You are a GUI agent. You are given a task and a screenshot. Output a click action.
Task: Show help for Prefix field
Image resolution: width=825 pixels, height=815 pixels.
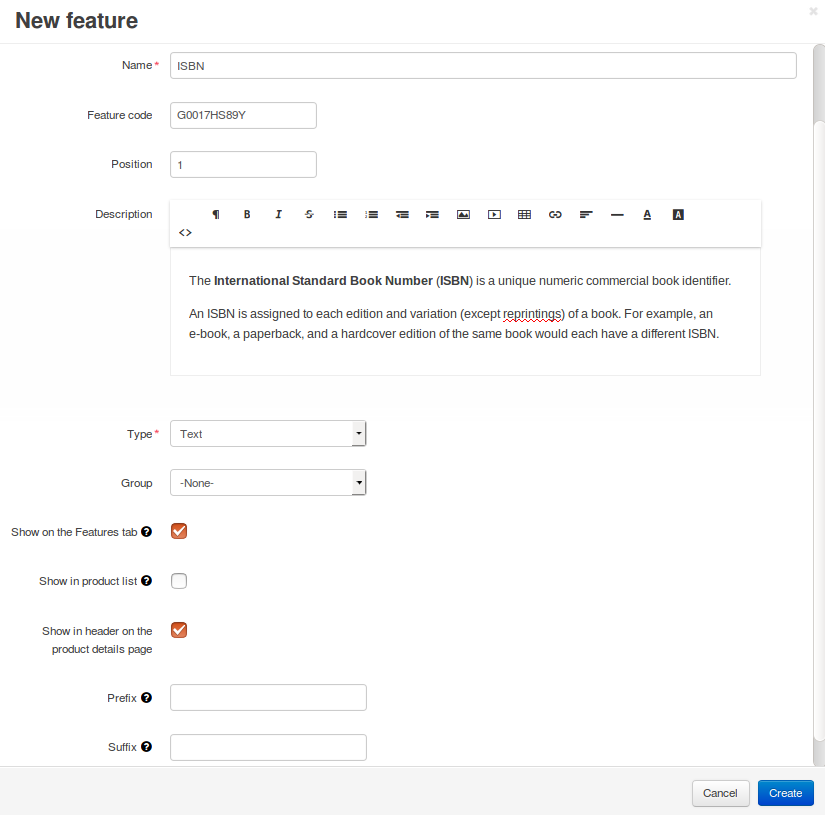pyautogui.click(x=146, y=697)
